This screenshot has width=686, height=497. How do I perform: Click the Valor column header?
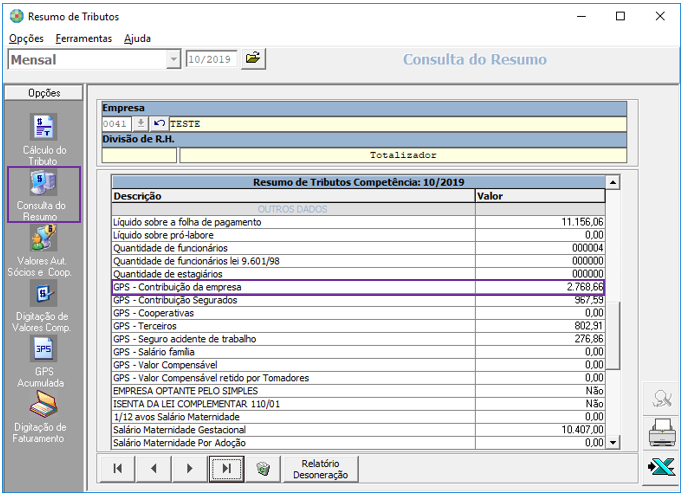click(x=540, y=196)
